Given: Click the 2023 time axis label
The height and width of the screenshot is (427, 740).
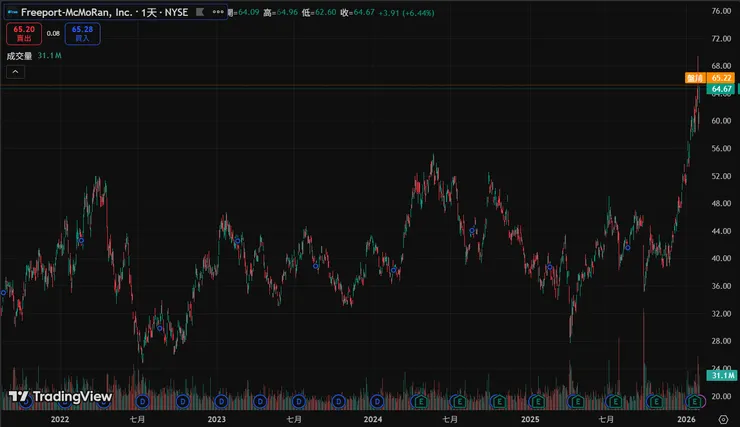Looking at the screenshot, I should (217, 419).
